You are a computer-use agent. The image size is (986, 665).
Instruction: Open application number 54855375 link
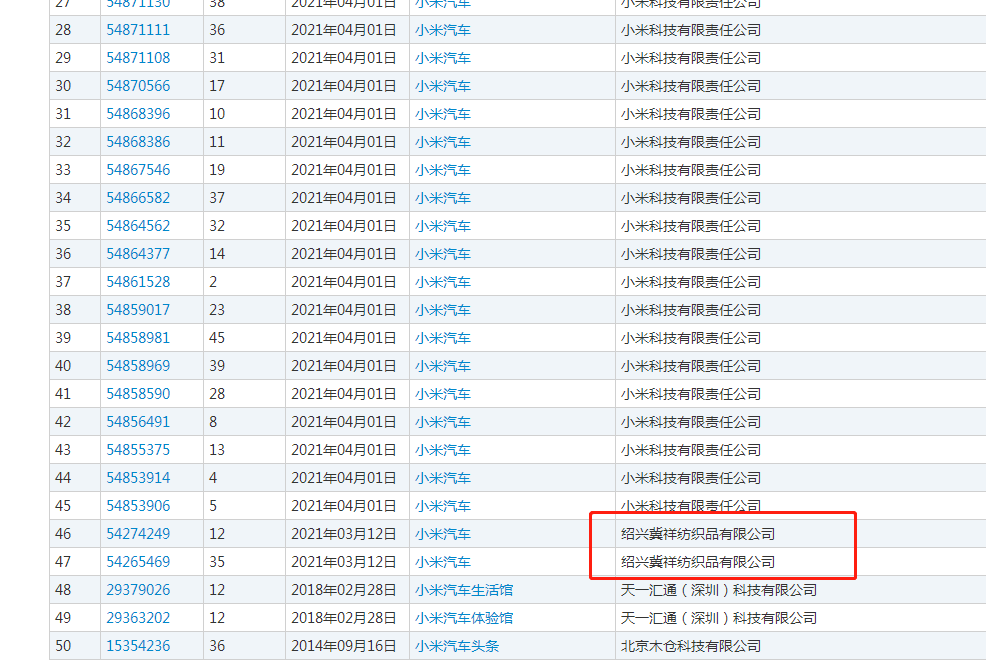tap(138, 449)
